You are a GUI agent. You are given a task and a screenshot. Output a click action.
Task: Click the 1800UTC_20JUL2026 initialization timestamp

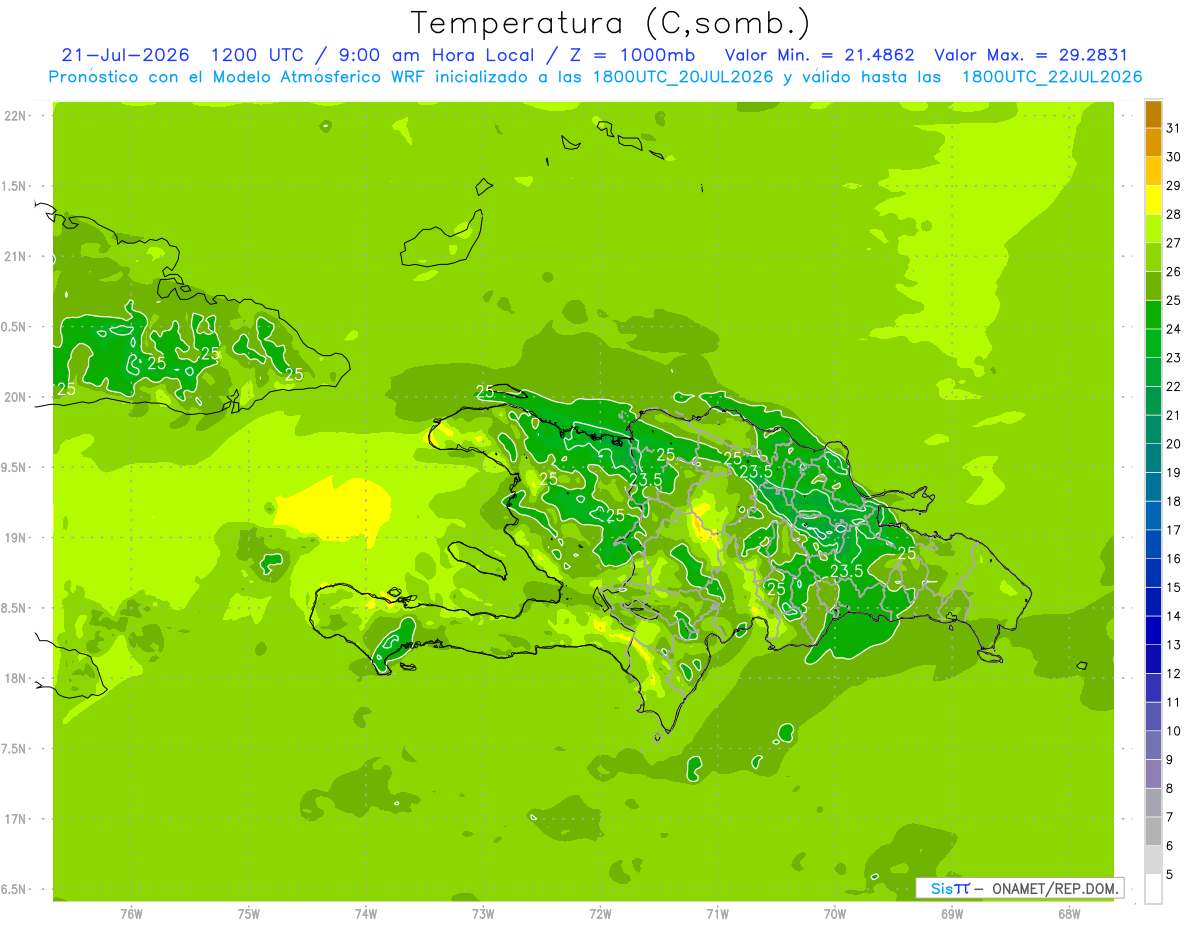(x=682, y=77)
